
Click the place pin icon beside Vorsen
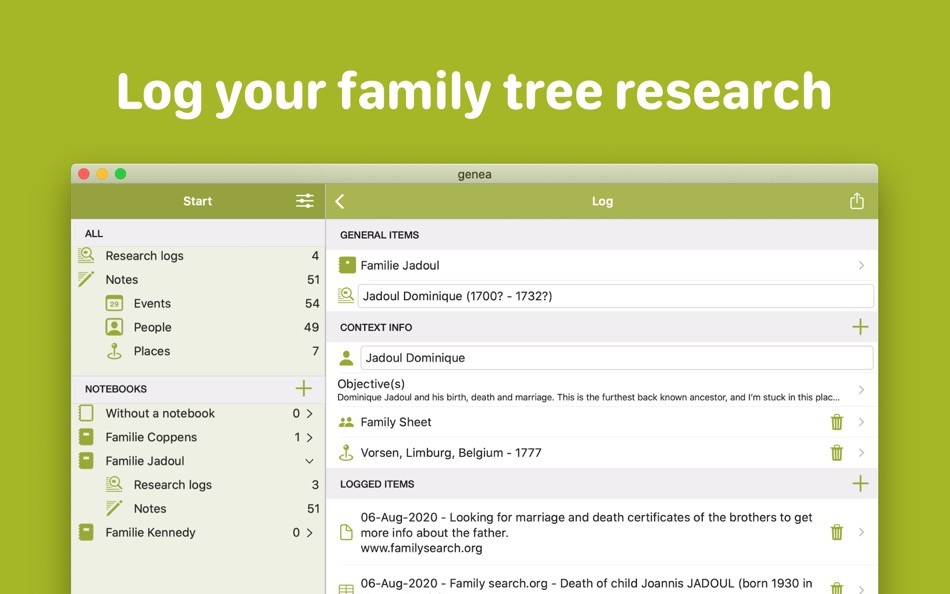click(x=346, y=453)
